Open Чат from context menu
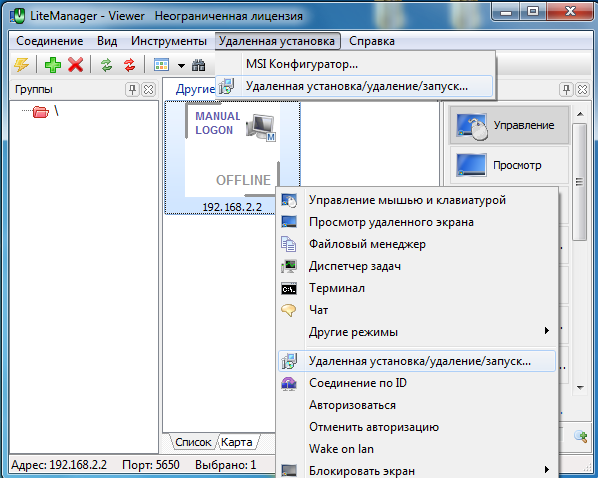 tap(416, 310)
